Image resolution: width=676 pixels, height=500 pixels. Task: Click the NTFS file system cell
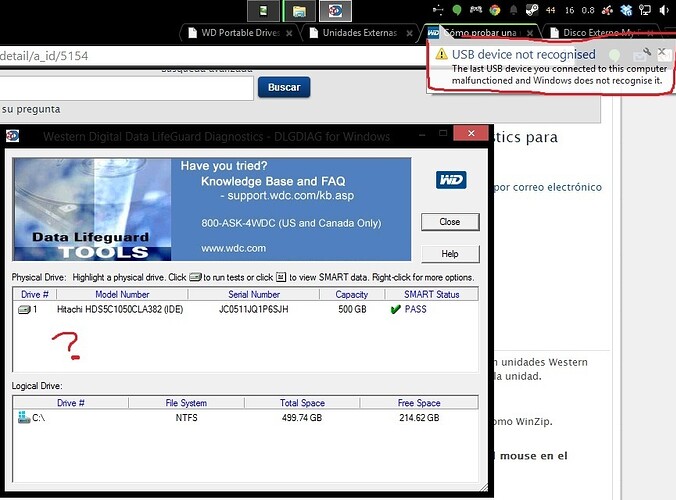pos(186,417)
